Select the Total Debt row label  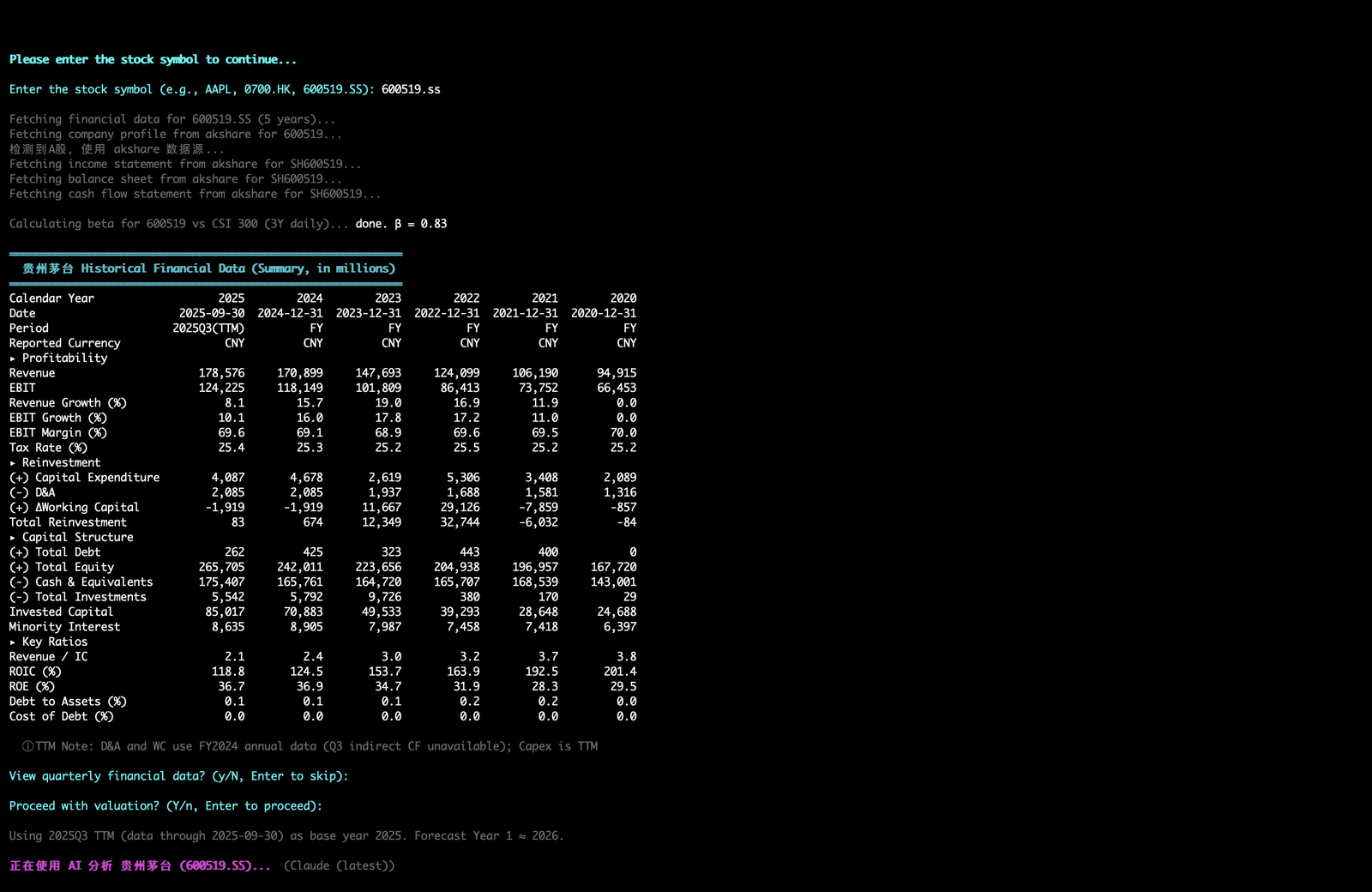[55, 552]
